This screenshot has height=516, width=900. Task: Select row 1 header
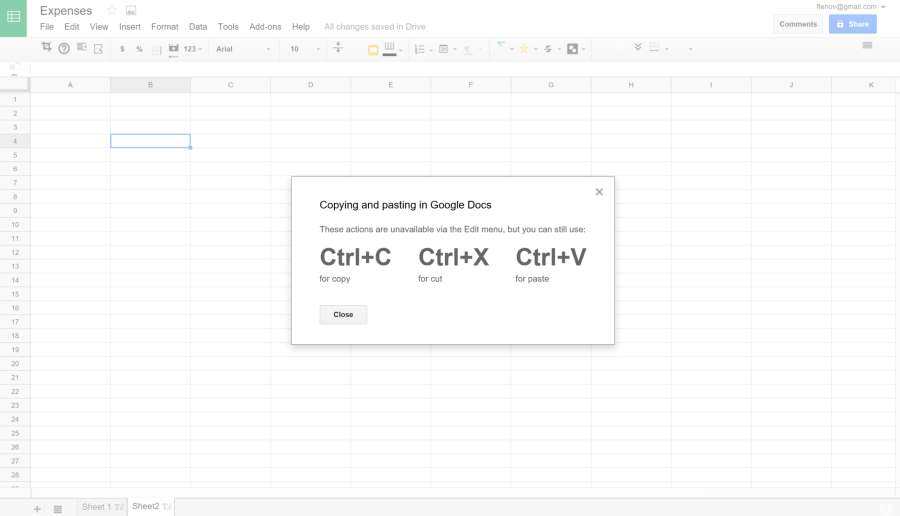pos(15,99)
